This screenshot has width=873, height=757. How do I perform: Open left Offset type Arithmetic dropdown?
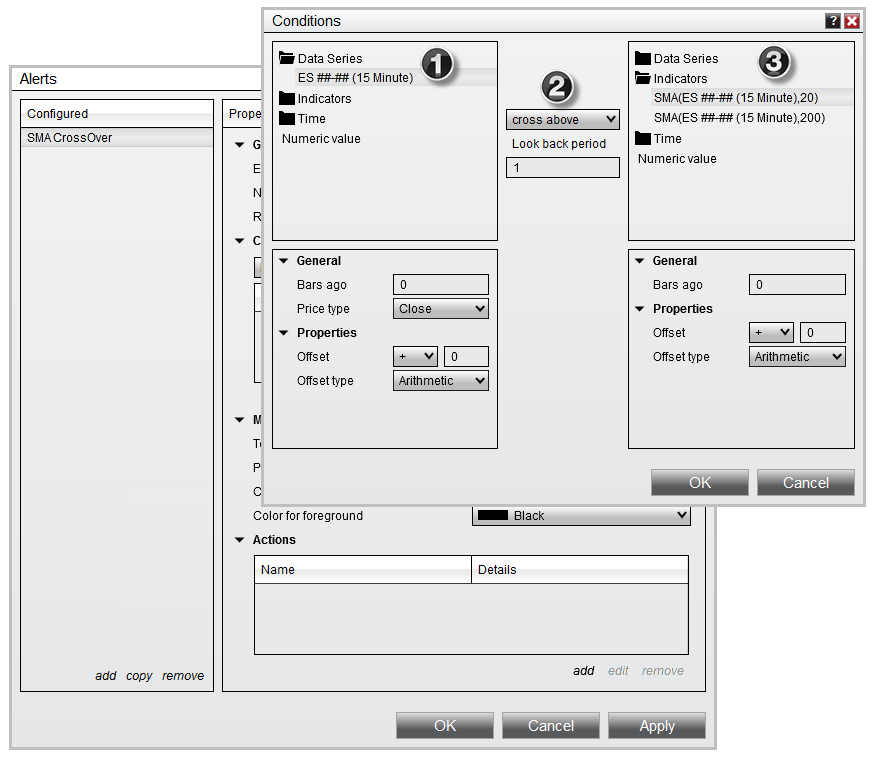[441, 381]
